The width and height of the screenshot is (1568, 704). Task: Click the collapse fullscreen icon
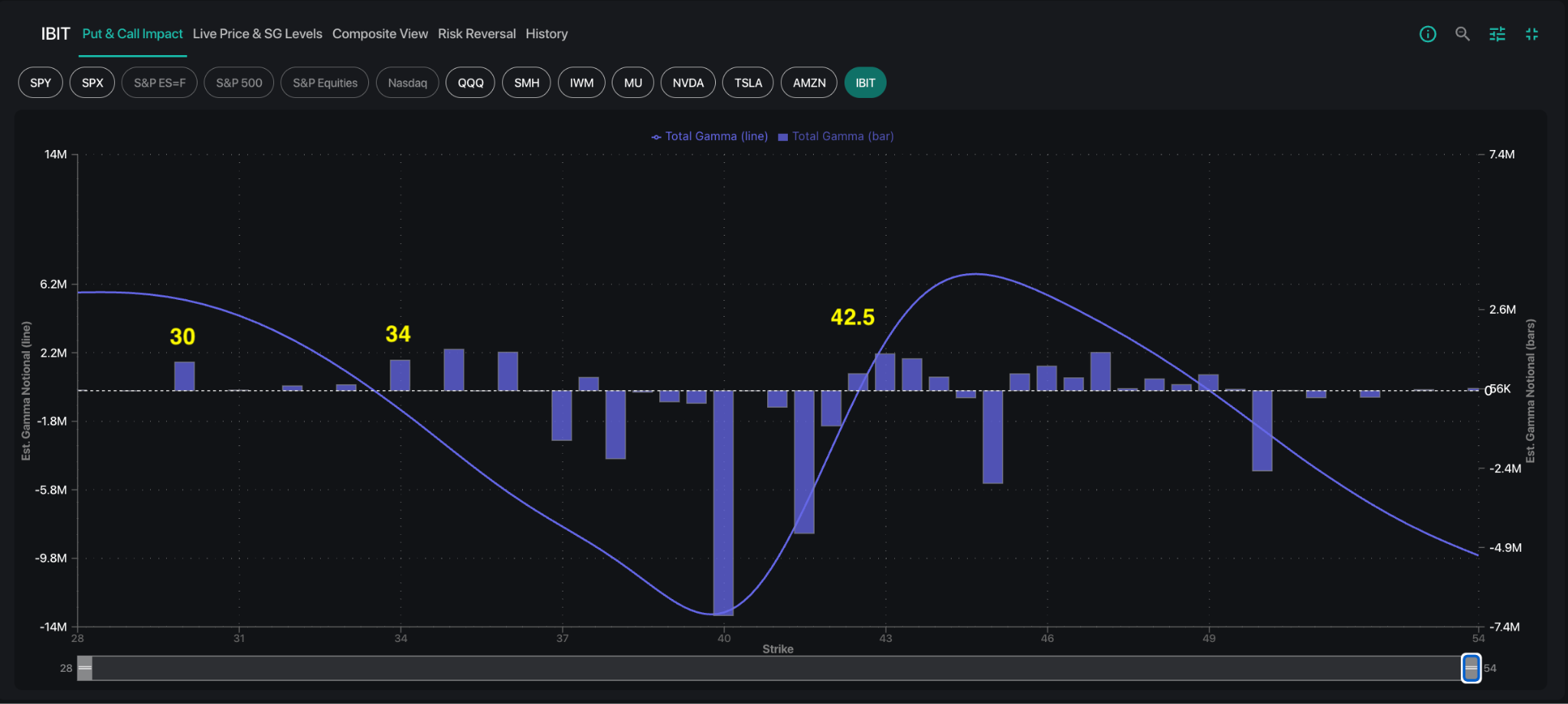[x=1532, y=34]
